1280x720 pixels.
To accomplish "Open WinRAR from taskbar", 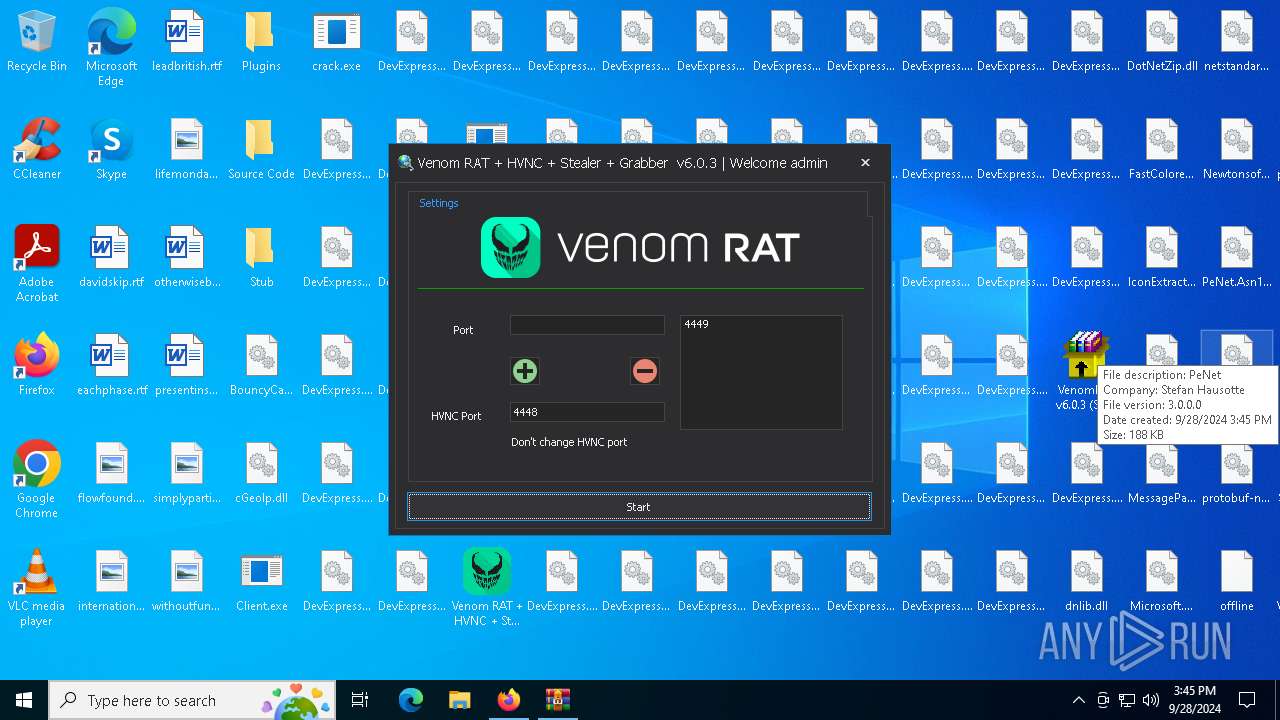I will point(557,700).
